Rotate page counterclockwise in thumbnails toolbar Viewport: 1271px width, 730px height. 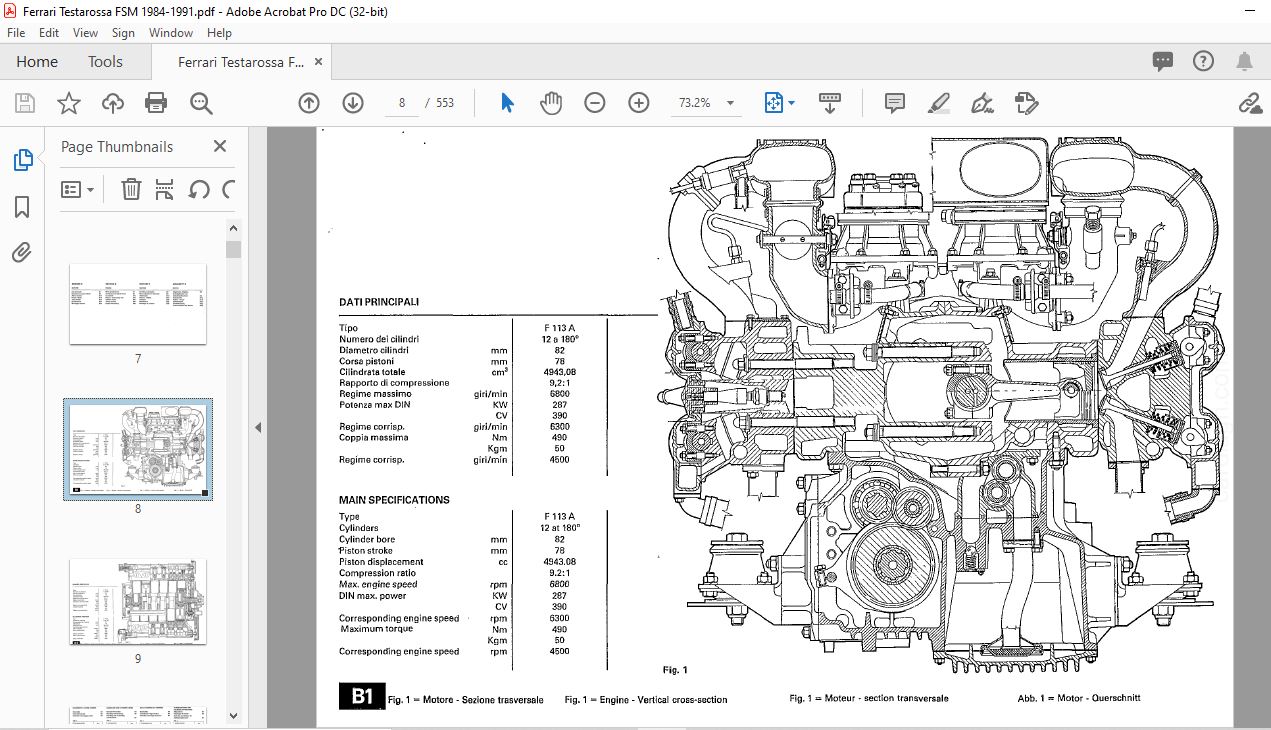pyautogui.click(x=199, y=189)
